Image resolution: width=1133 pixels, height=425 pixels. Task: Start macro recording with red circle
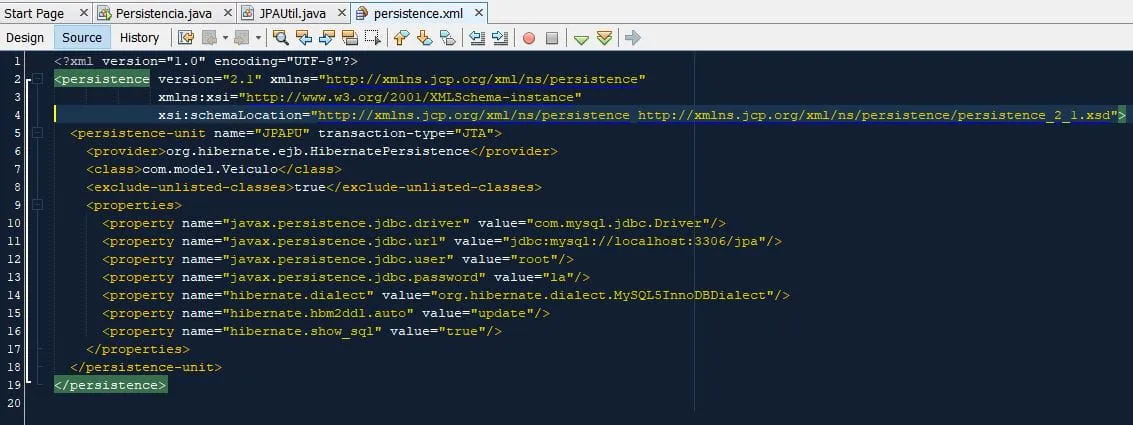[528, 38]
